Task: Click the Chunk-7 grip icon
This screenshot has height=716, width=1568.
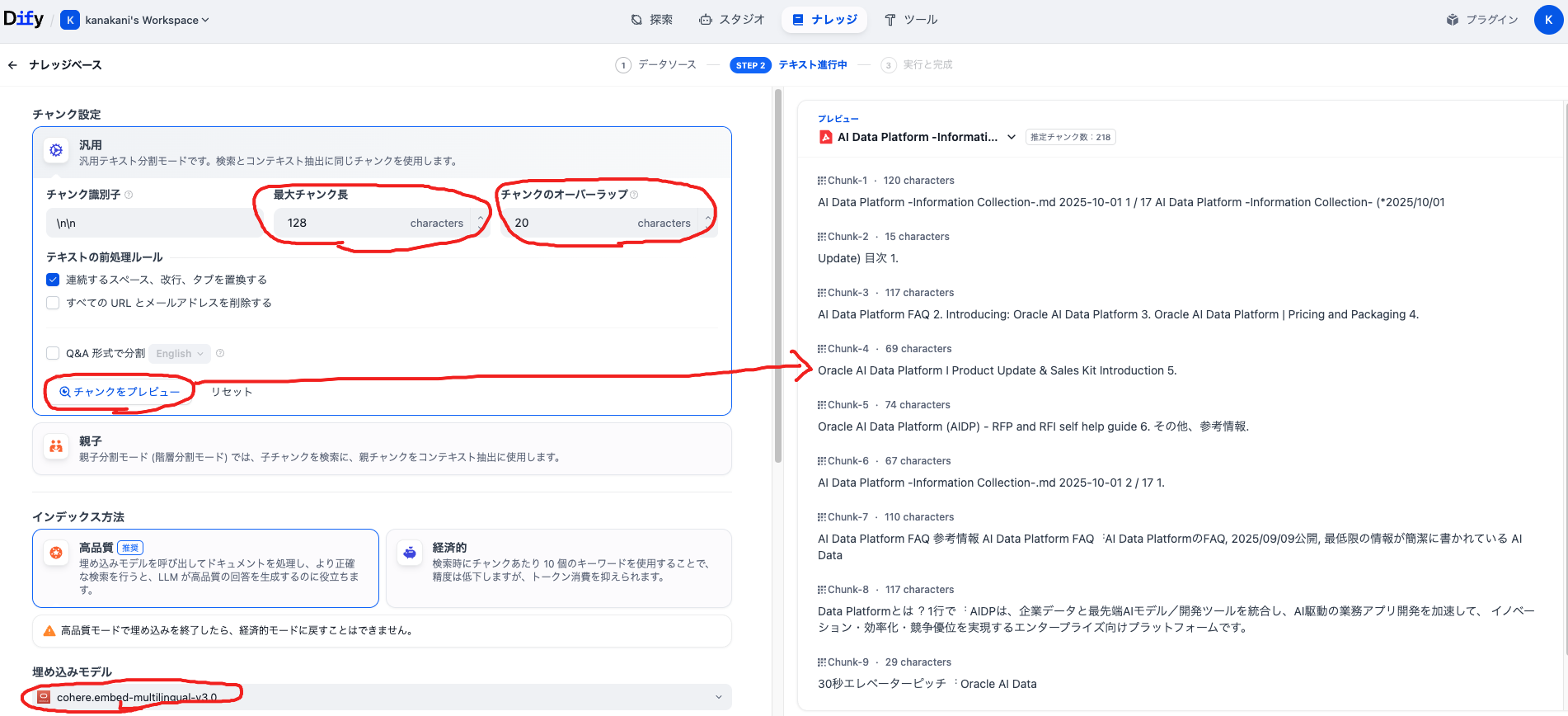Action: point(822,517)
